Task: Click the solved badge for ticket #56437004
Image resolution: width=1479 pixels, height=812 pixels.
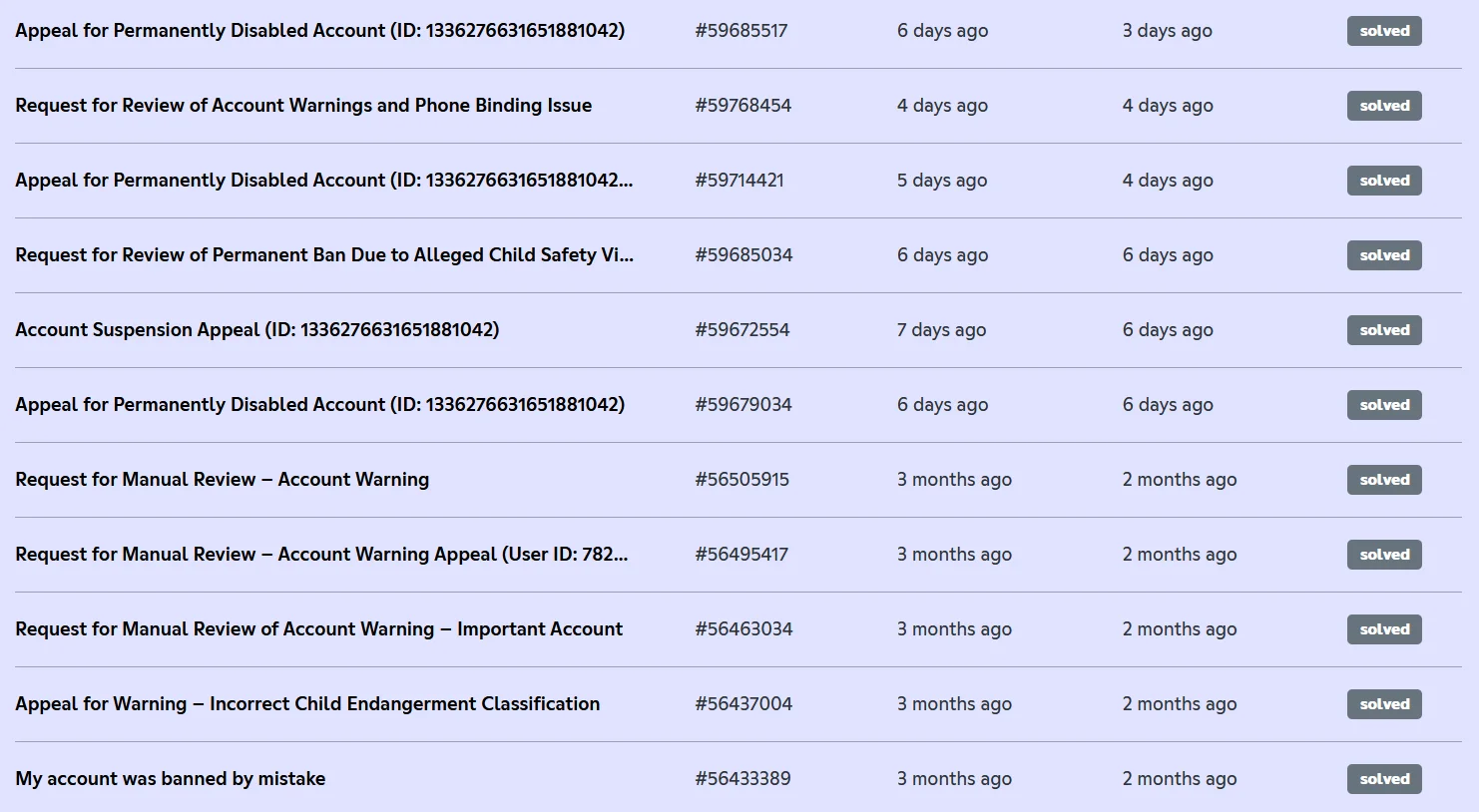Action: pyautogui.click(x=1383, y=704)
